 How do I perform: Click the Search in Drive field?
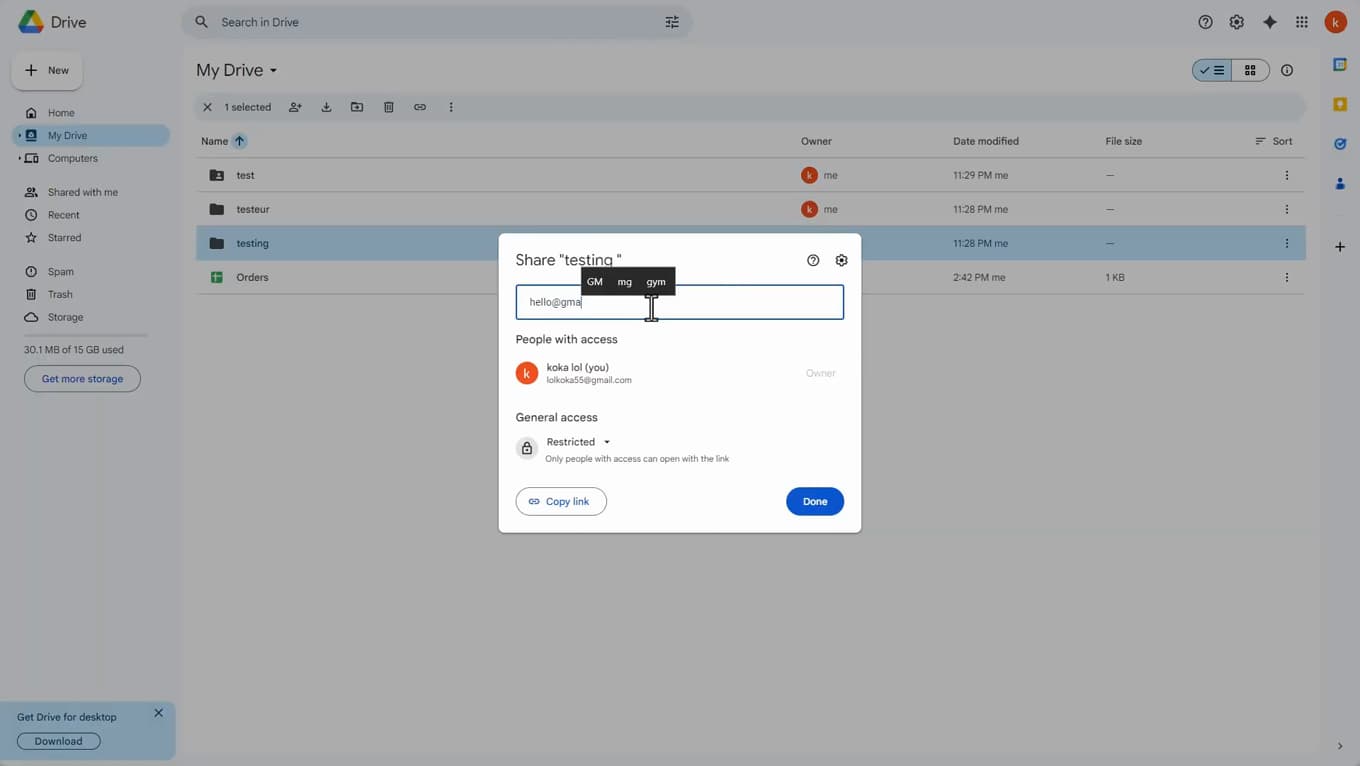coord(436,22)
